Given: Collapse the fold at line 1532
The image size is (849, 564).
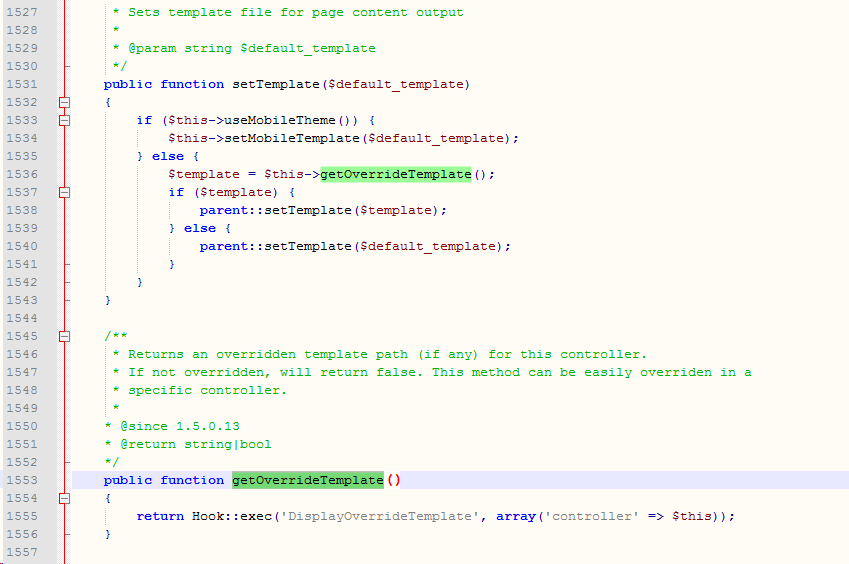Looking at the screenshot, I should coord(64,102).
